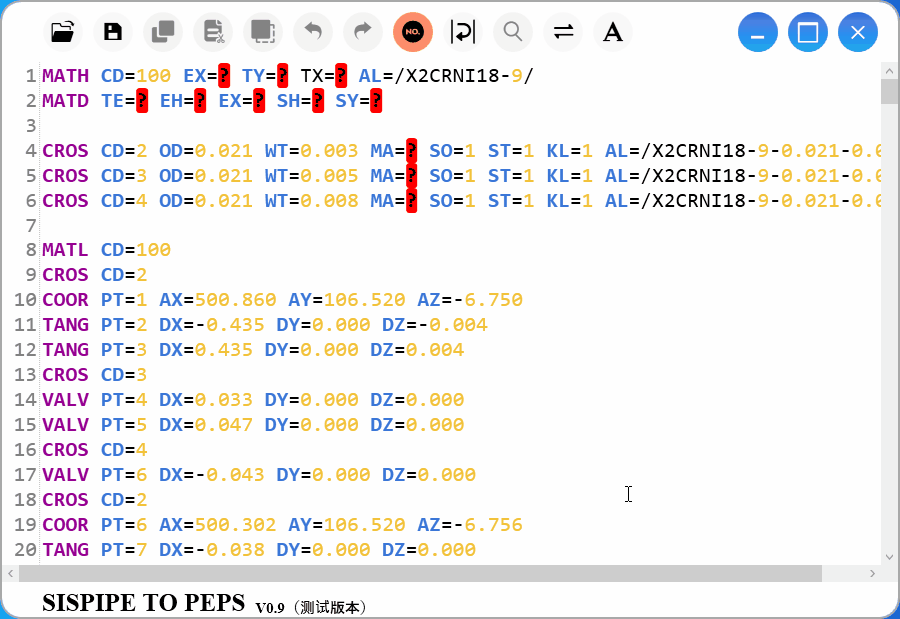Click the down arrow of the vertical scrollbar
Image resolution: width=900 pixels, height=619 pixels.
click(x=888, y=557)
